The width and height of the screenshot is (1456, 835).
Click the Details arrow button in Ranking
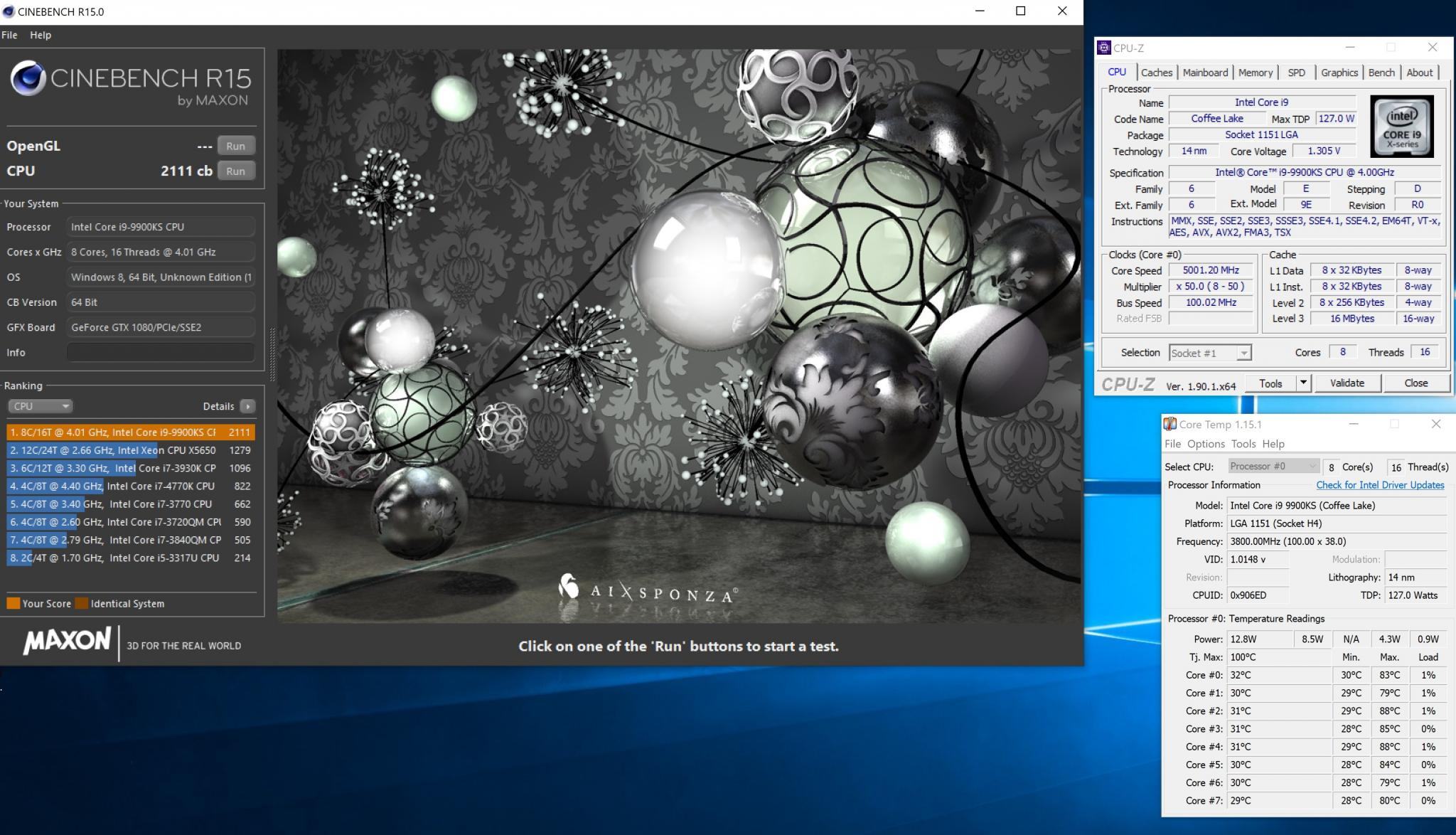click(x=247, y=406)
